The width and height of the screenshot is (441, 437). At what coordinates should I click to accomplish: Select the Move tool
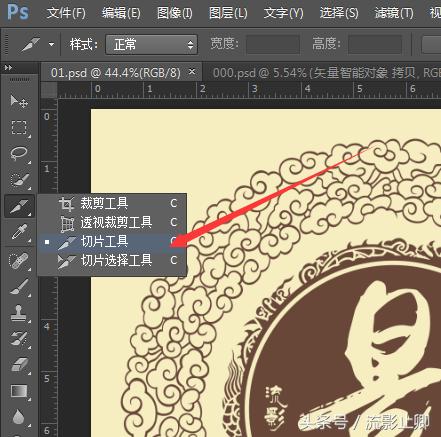pyautogui.click(x=19, y=101)
